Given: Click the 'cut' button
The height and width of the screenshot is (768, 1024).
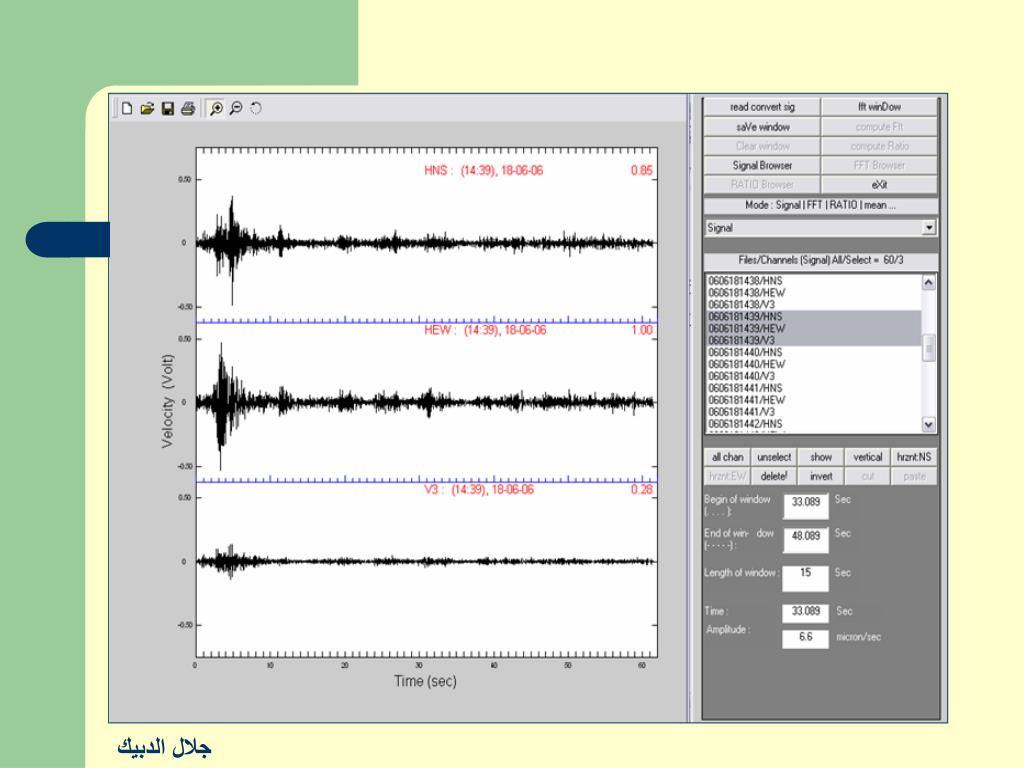Looking at the screenshot, I should (x=867, y=476).
